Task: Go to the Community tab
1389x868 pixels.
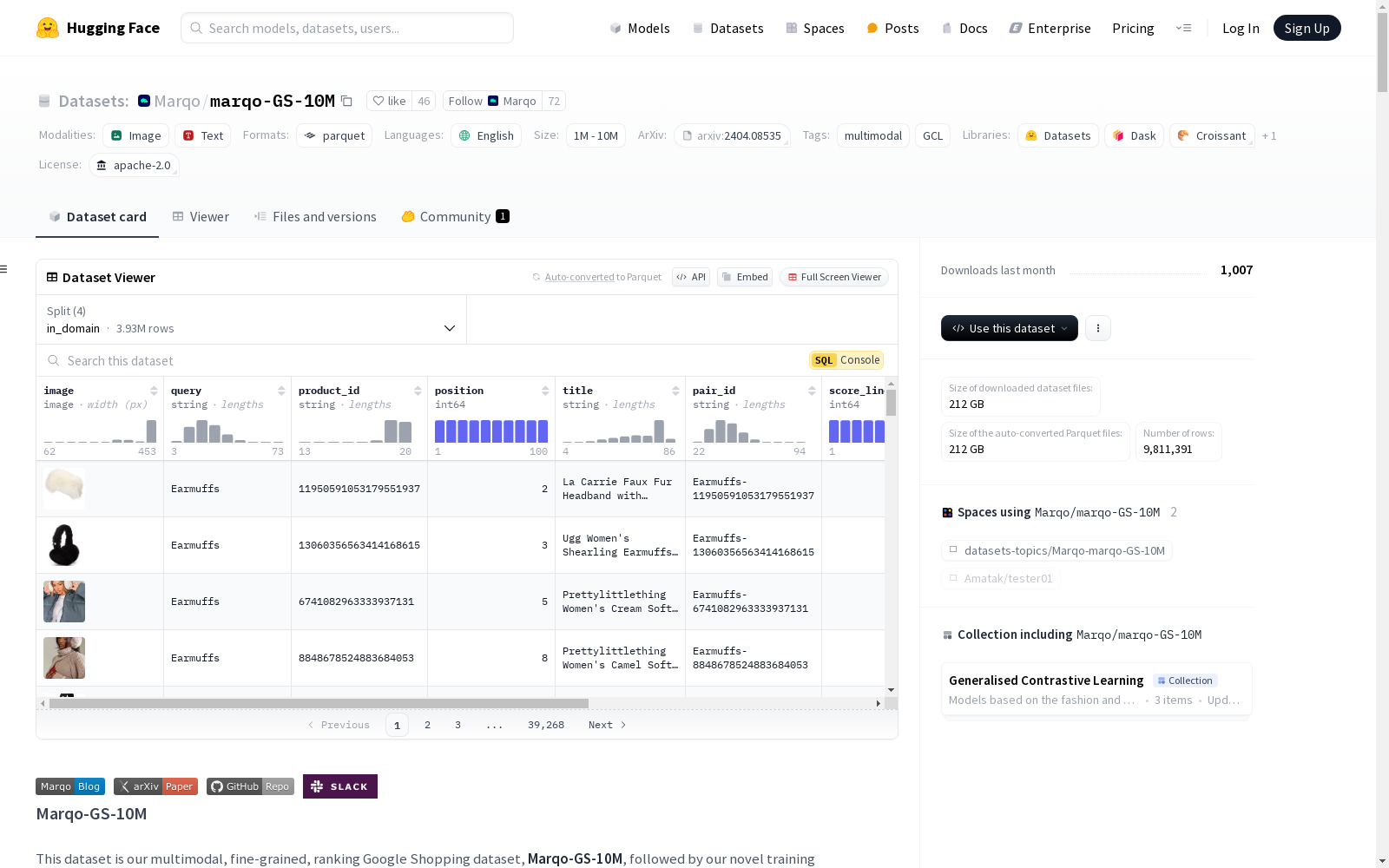Action: click(455, 217)
